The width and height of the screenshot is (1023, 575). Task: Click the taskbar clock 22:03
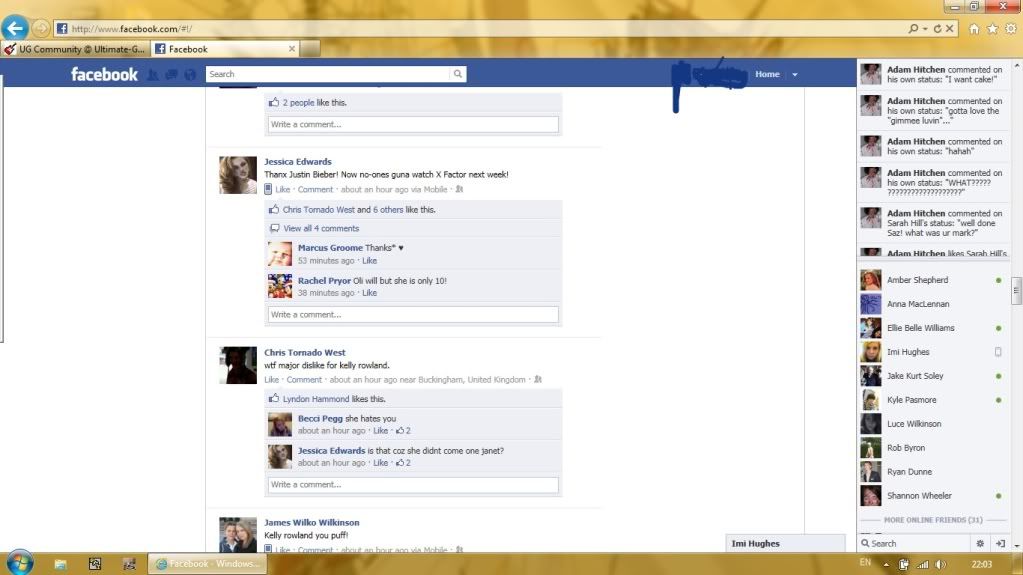pos(982,565)
